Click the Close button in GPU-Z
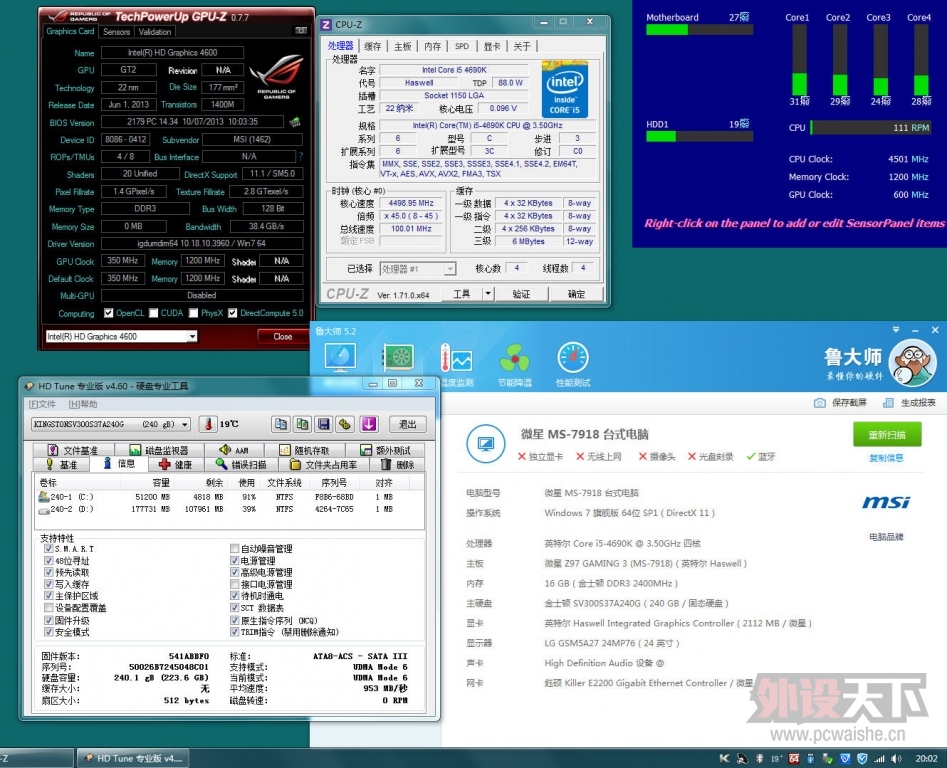Image resolution: width=947 pixels, height=768 pixels. pyautogui.click(x=283, y=336)
